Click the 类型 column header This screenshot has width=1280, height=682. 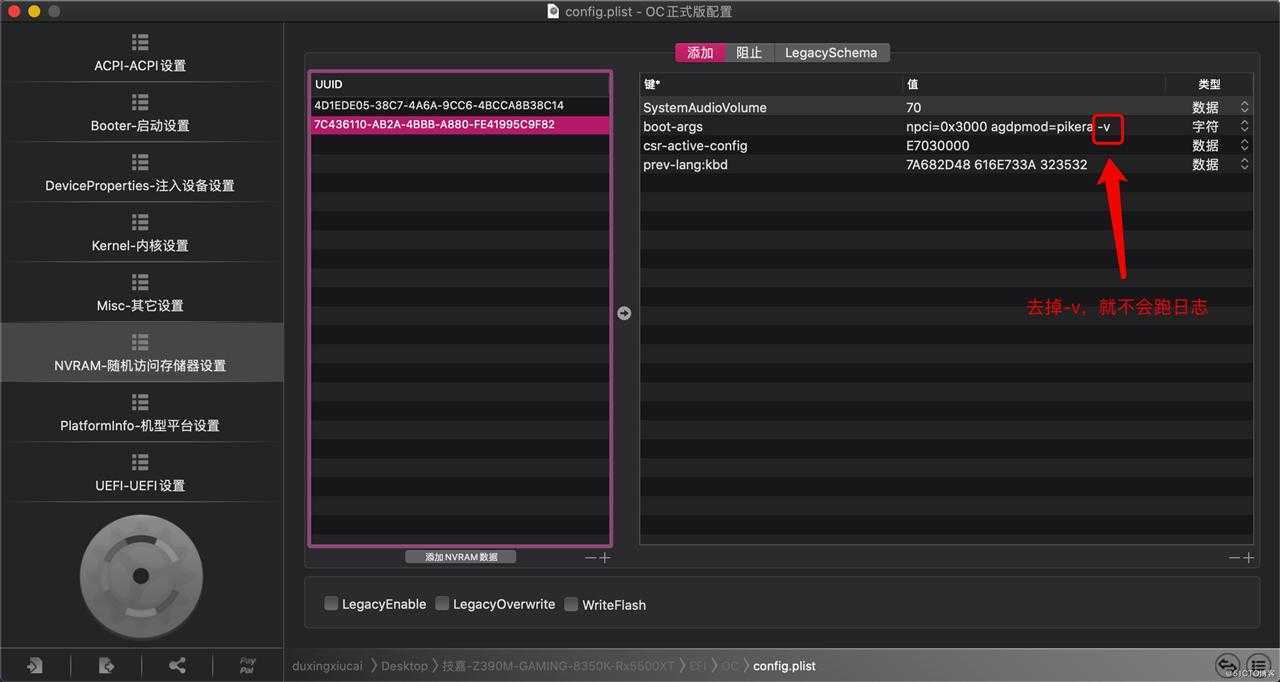tap(1209, 84)
